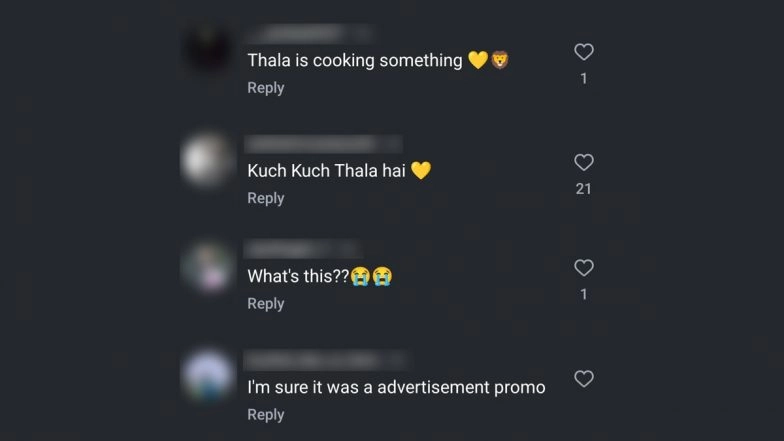Open blurred username above 'What's this??'
The image size is (784, 441).
click(x=302, y=249)
